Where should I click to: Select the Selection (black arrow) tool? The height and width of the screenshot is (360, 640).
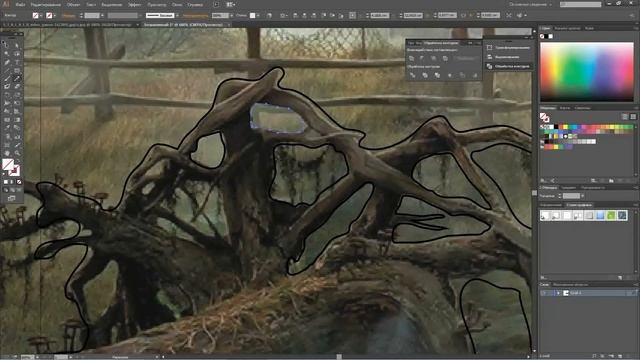point(6,45)
